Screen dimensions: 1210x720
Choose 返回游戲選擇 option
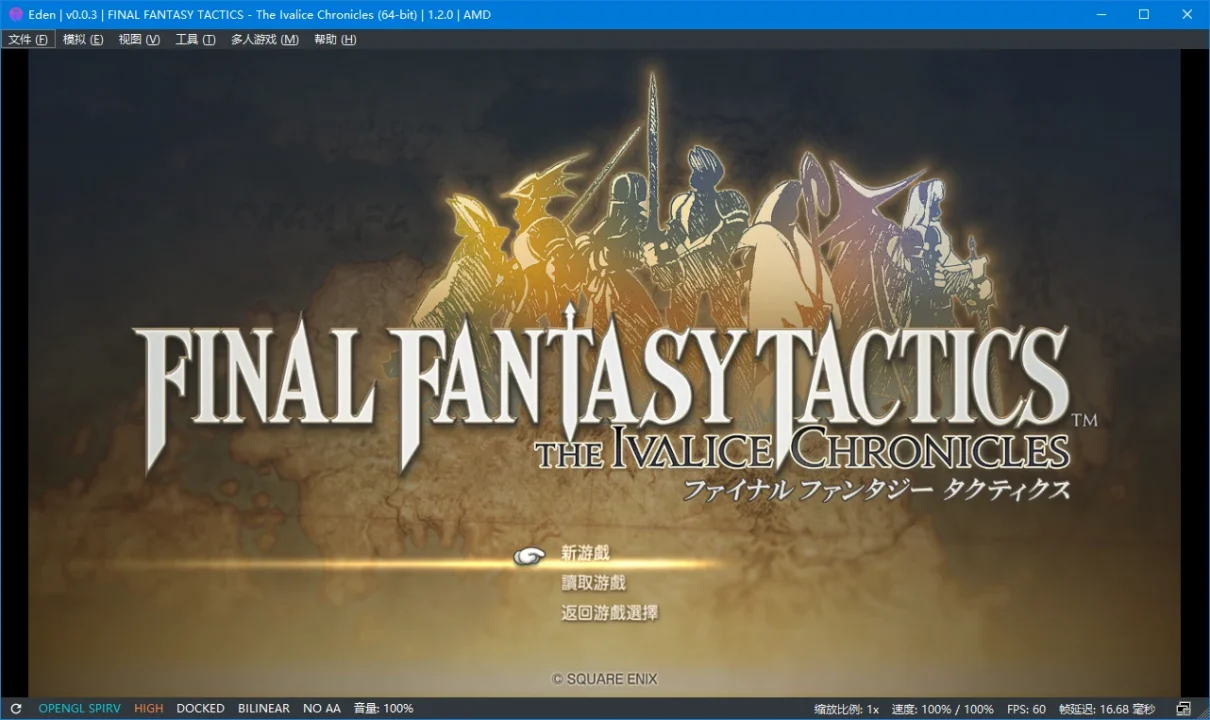(609, 613)
